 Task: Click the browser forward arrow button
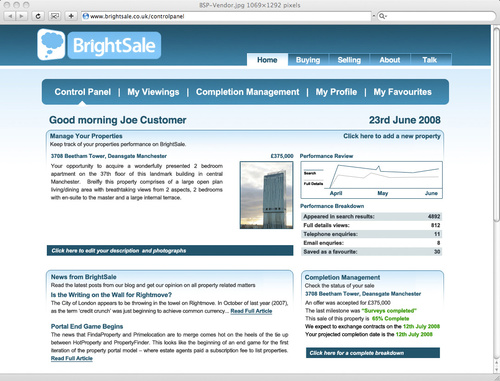click(21, 16)
